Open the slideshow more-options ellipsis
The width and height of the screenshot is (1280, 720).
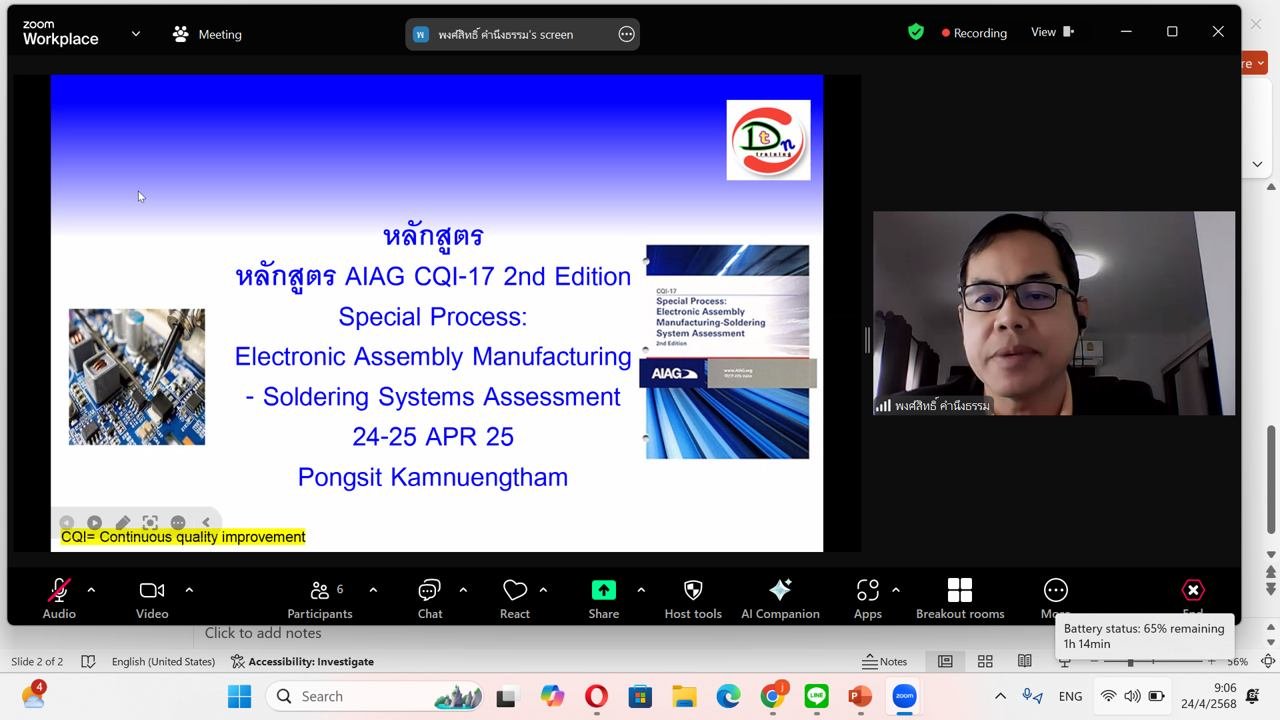point(178,522)
